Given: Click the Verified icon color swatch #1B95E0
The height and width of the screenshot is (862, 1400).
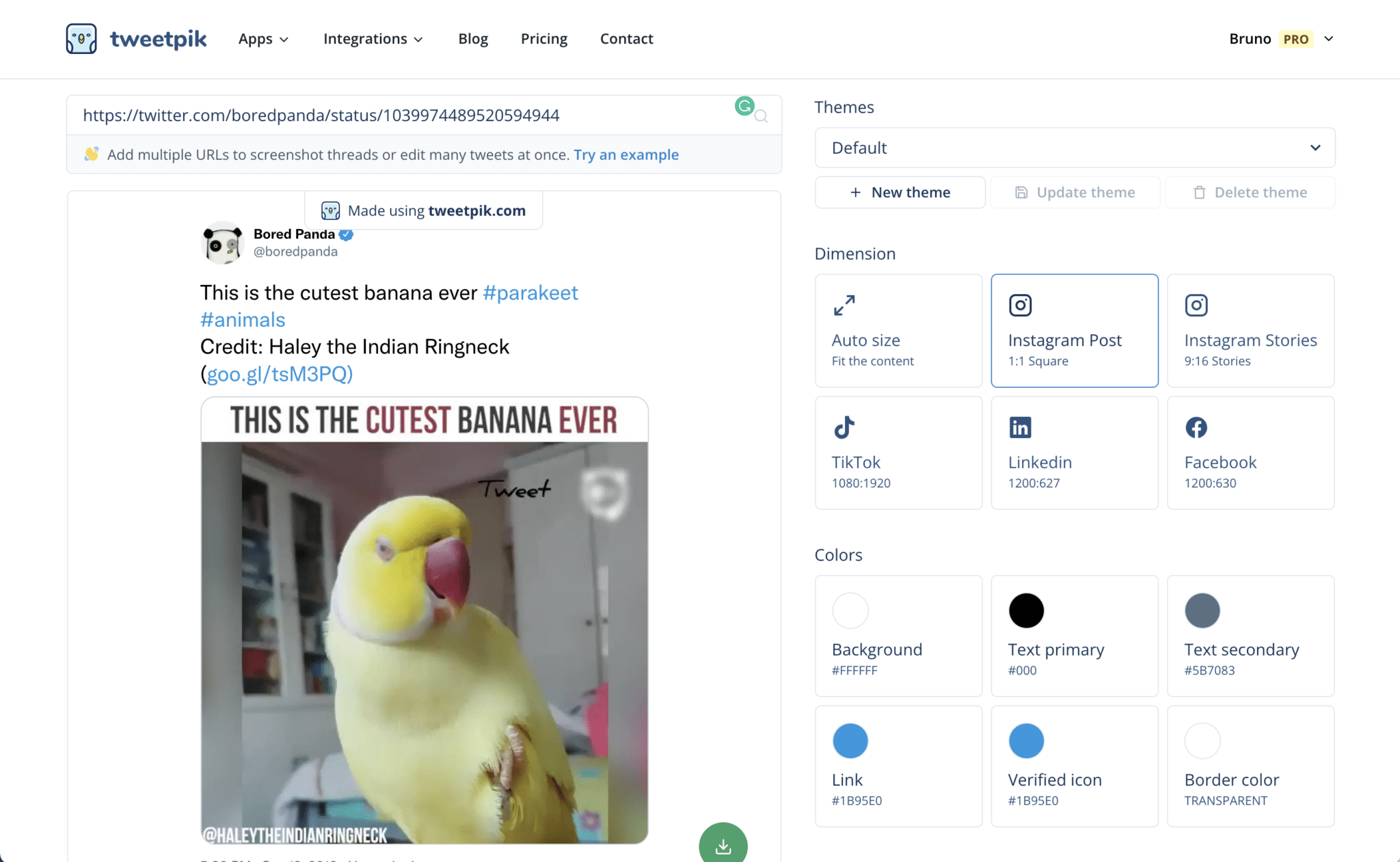Looking at the screenshot, I should pyautogui.click(x=1025, y=740).
